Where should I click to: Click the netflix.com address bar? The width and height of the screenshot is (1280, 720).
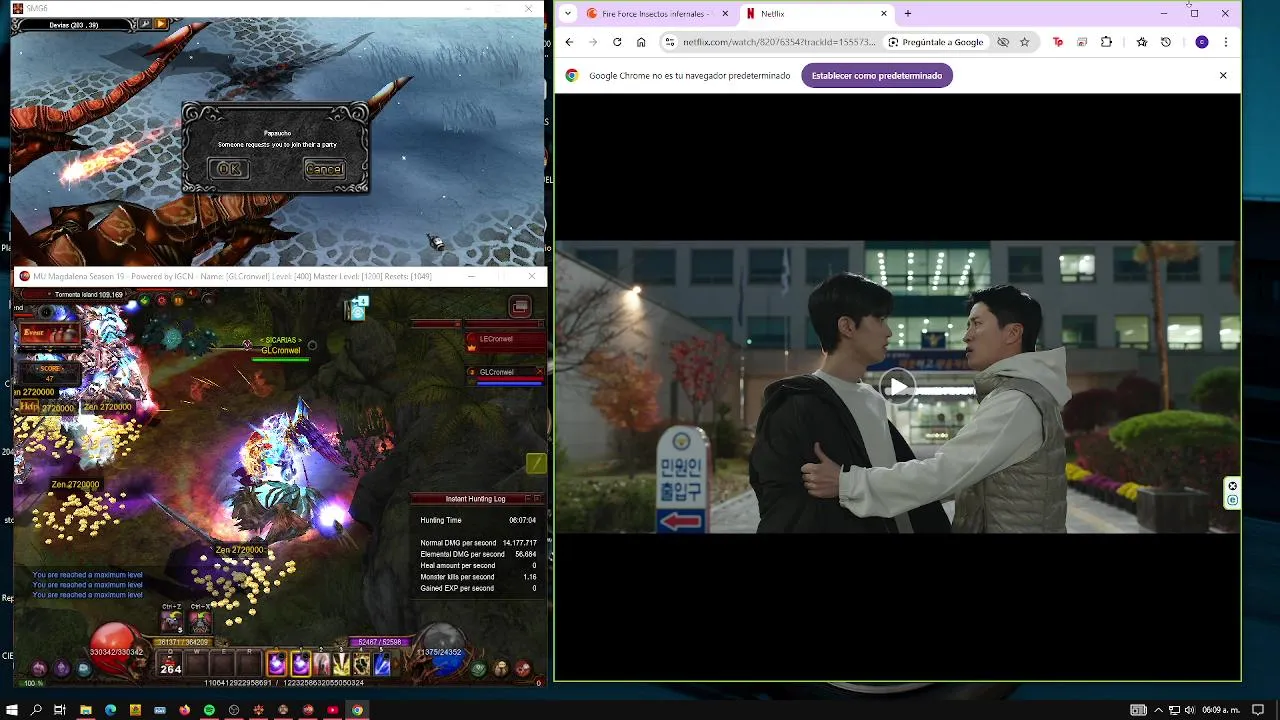pos(779,42)
